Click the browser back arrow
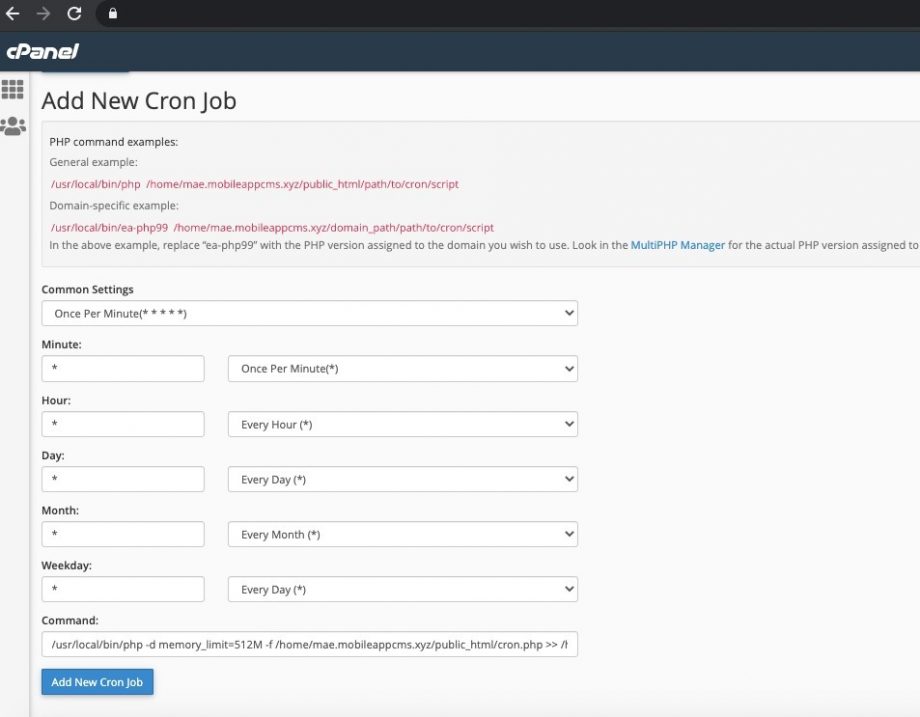This screenshot has height=717, width=920. (x=13, y=14)
